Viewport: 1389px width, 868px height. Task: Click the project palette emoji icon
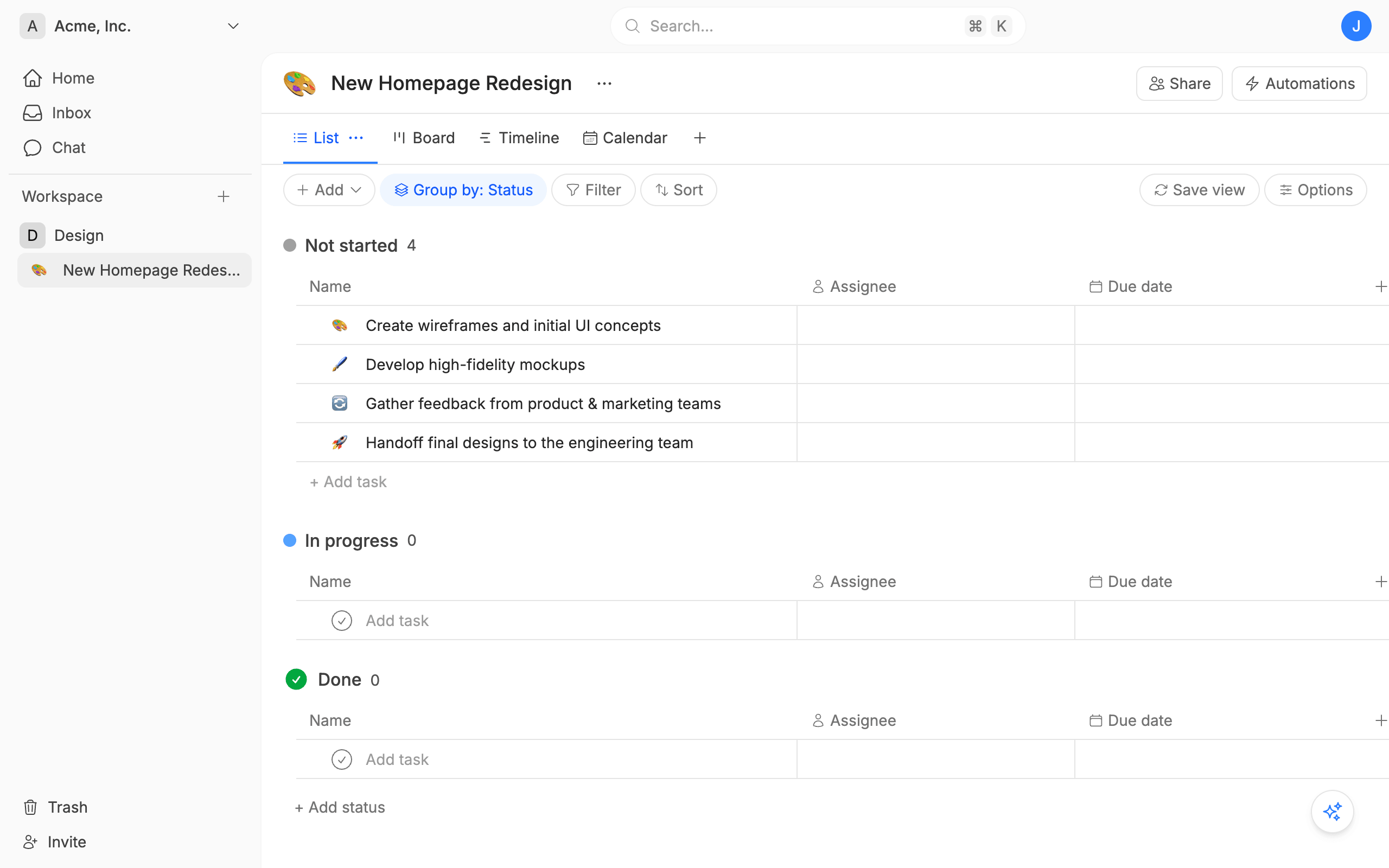point(300,83)
